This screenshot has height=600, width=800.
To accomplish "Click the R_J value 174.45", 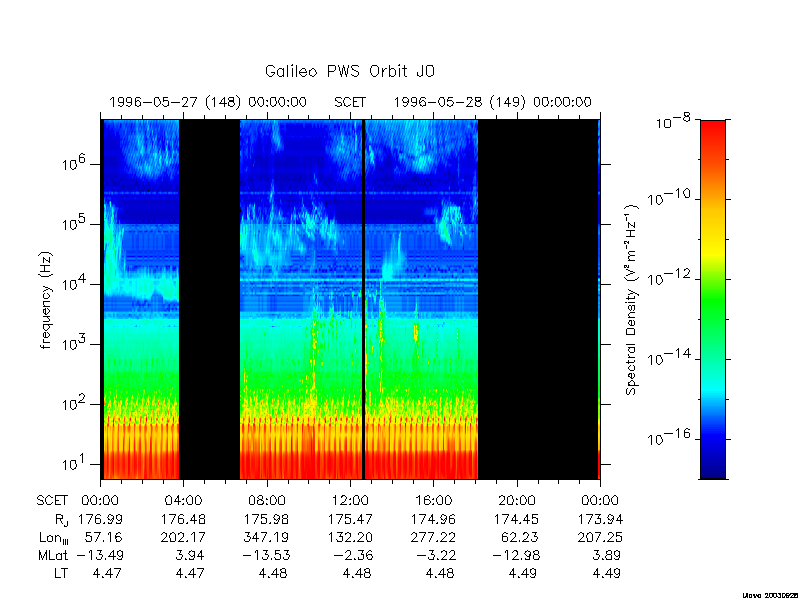I will coord(516,519).
